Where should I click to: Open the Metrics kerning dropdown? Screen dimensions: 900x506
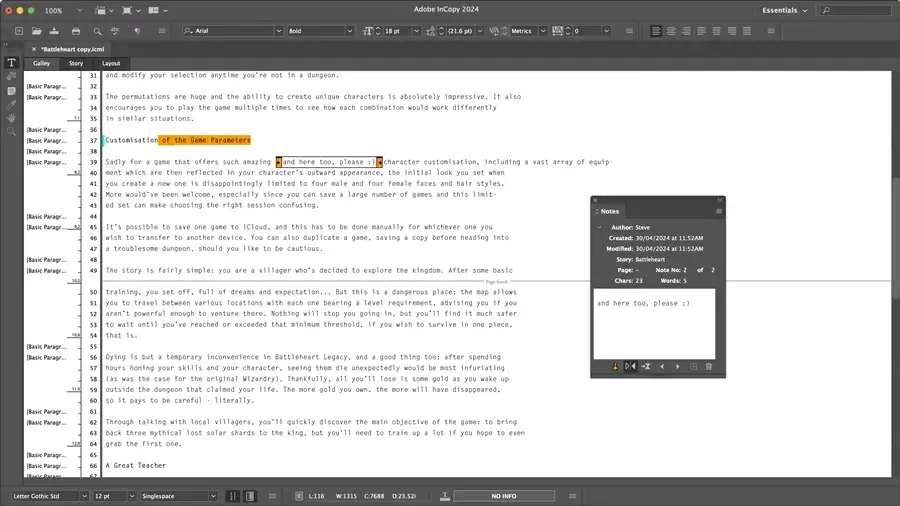click(542, 31)
